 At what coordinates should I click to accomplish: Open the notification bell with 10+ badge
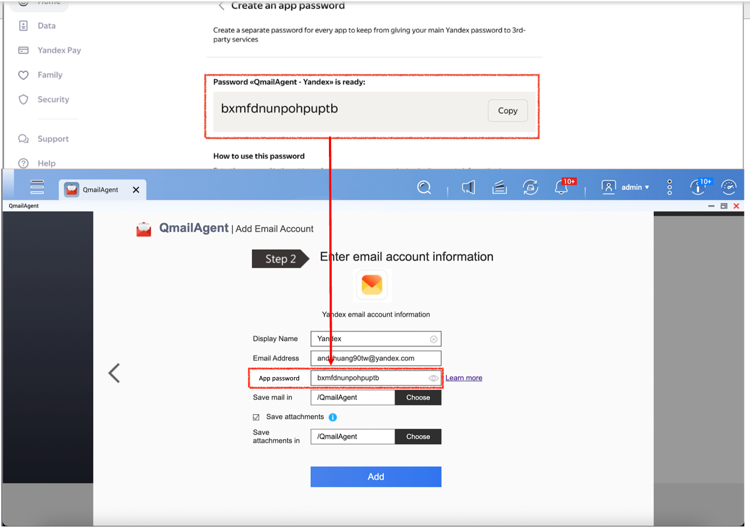coord(562,188)
